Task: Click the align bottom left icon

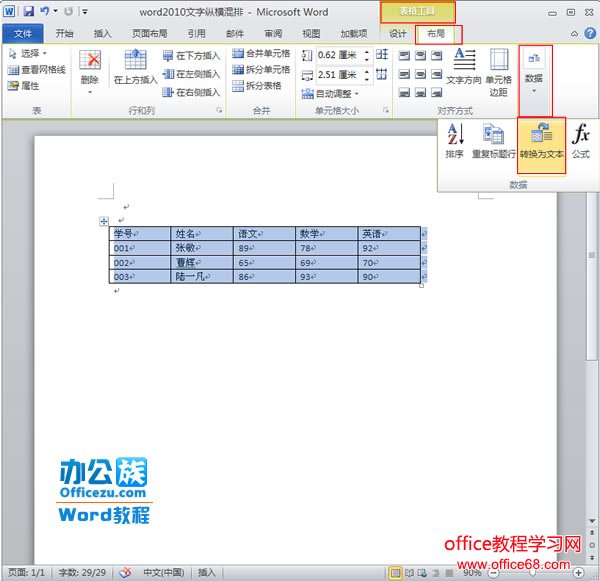Action: tap(404, 92)
